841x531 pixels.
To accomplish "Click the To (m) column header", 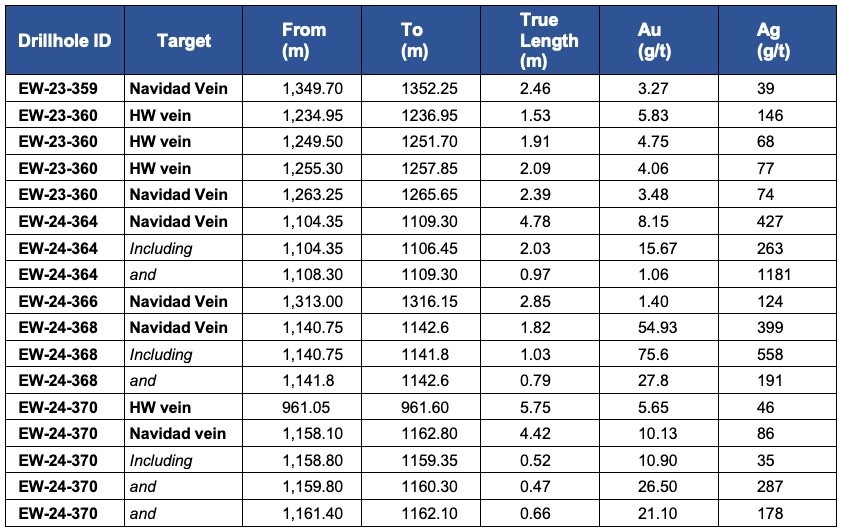I will pyautogui.click(x=411, y=40).
